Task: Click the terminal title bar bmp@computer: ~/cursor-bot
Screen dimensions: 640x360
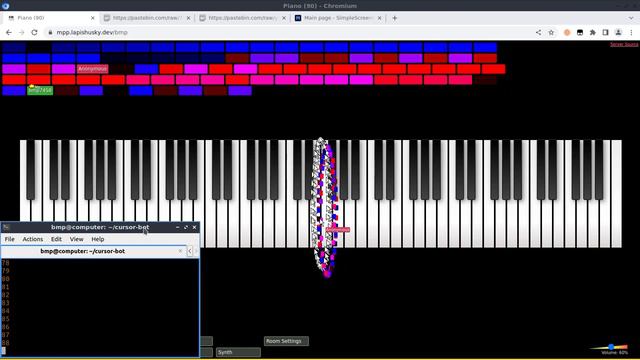Action: point(100,227)
